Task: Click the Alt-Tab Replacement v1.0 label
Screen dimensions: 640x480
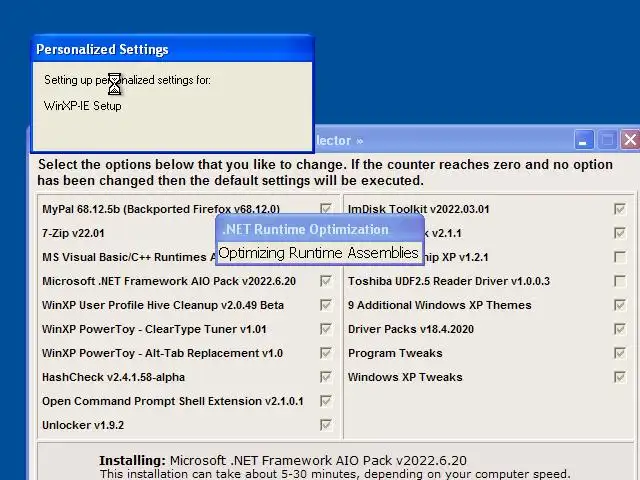Action: pos(162,353)
